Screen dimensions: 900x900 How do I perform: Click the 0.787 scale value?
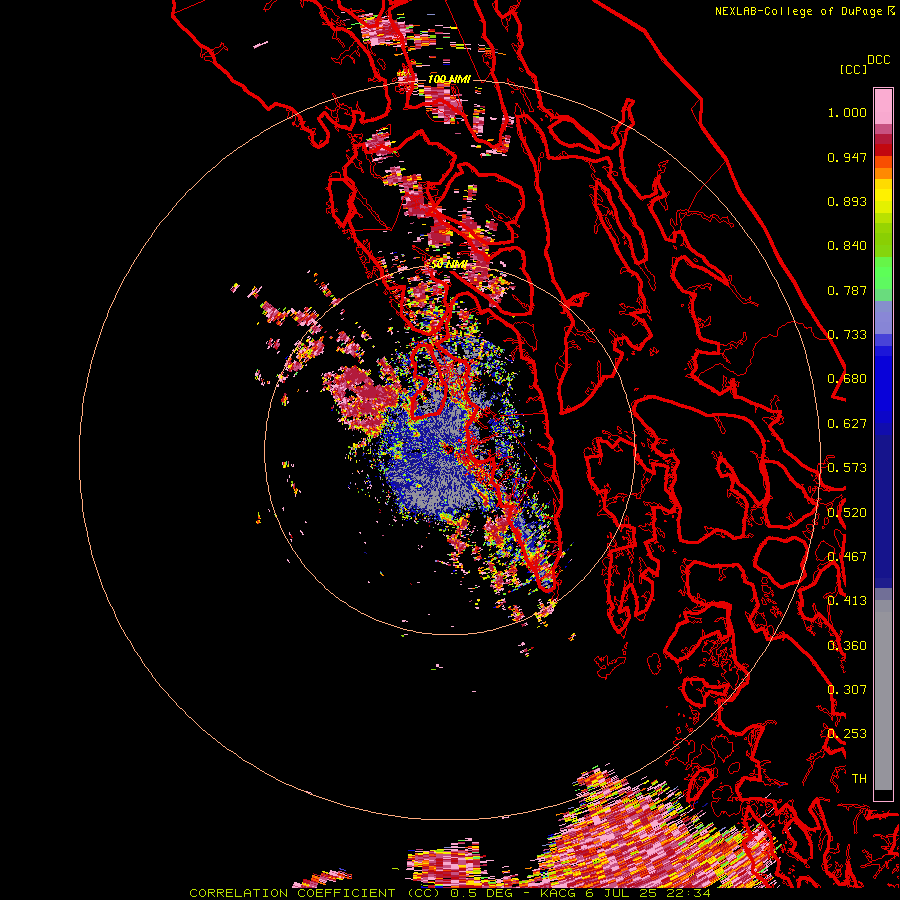click(847, 290)
